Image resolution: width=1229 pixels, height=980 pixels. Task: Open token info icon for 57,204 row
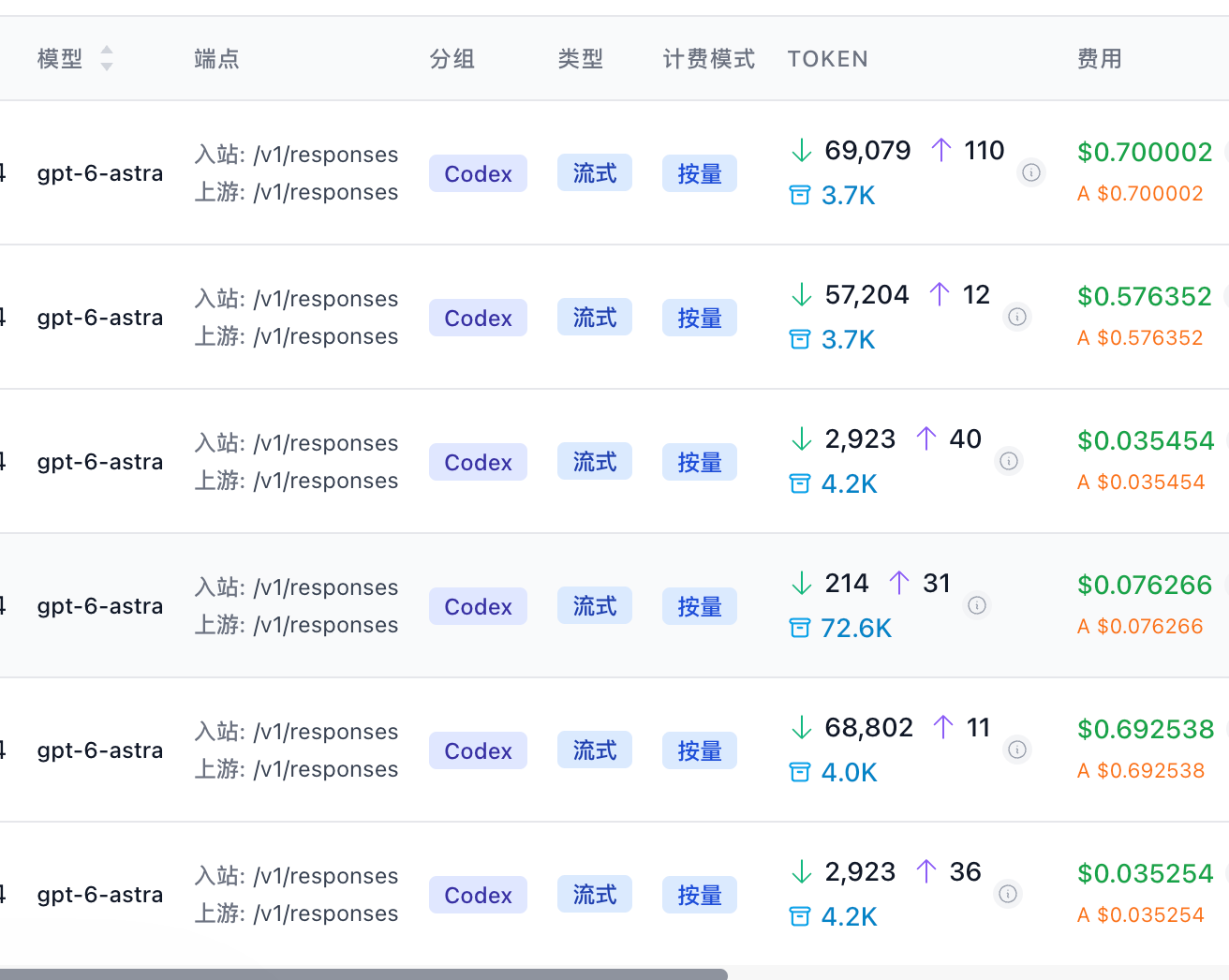[1017, 317]
